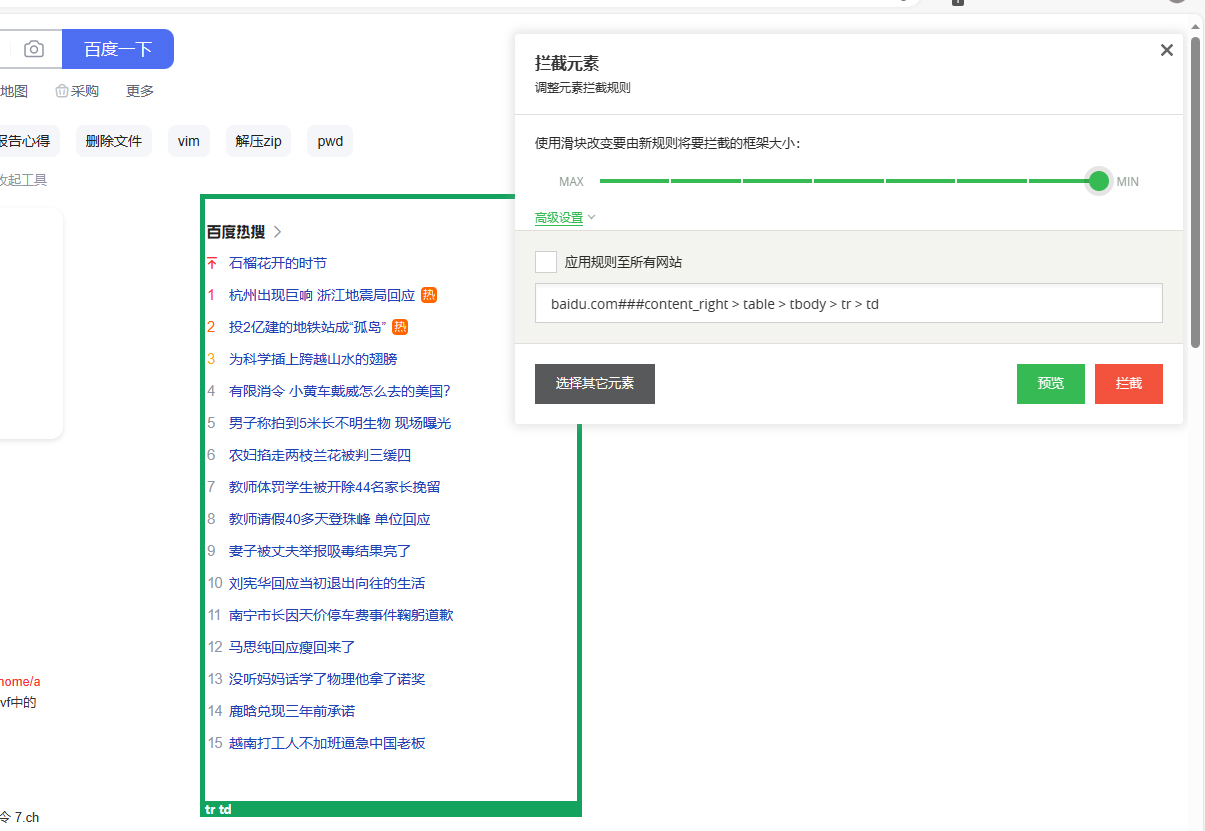
Task: Open hot search 鹿晗兑现三年前承诺
Action: click(292, 711)
